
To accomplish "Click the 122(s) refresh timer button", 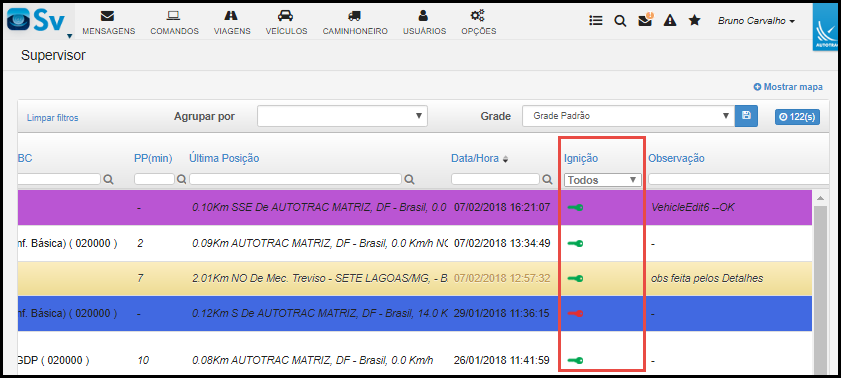I will [x=797, y=116].
